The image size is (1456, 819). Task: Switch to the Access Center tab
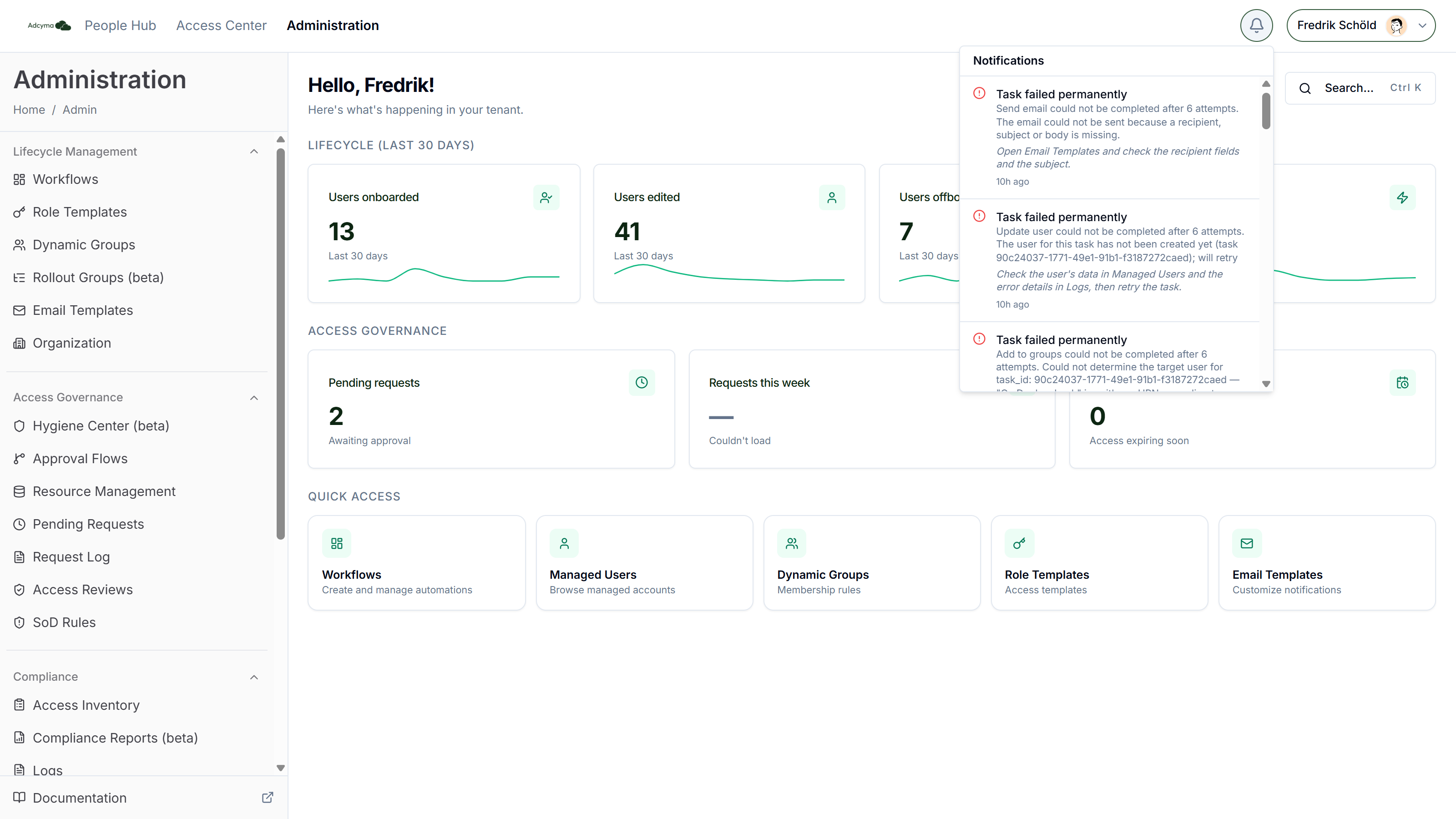221,25
